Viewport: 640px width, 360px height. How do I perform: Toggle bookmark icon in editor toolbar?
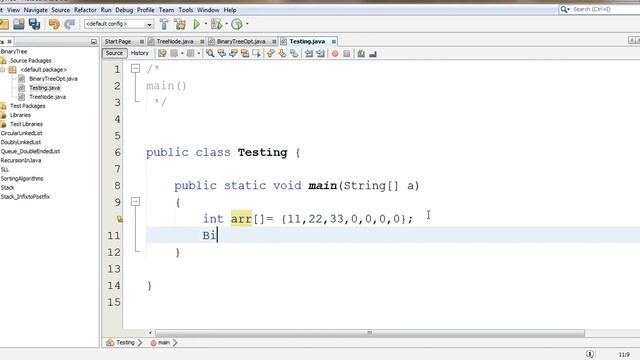tap(294, 53)
